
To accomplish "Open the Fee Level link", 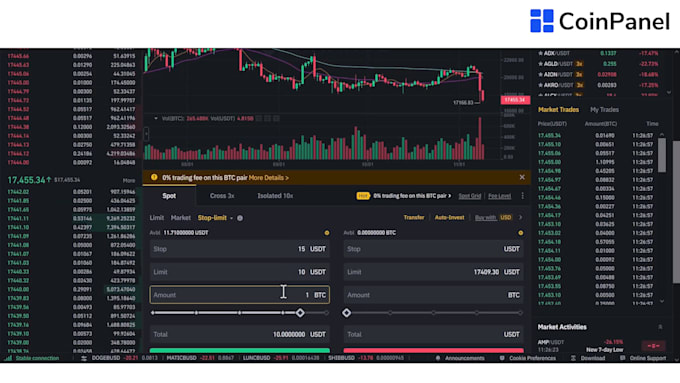I will pyautogui.click(x=499, y=196).
